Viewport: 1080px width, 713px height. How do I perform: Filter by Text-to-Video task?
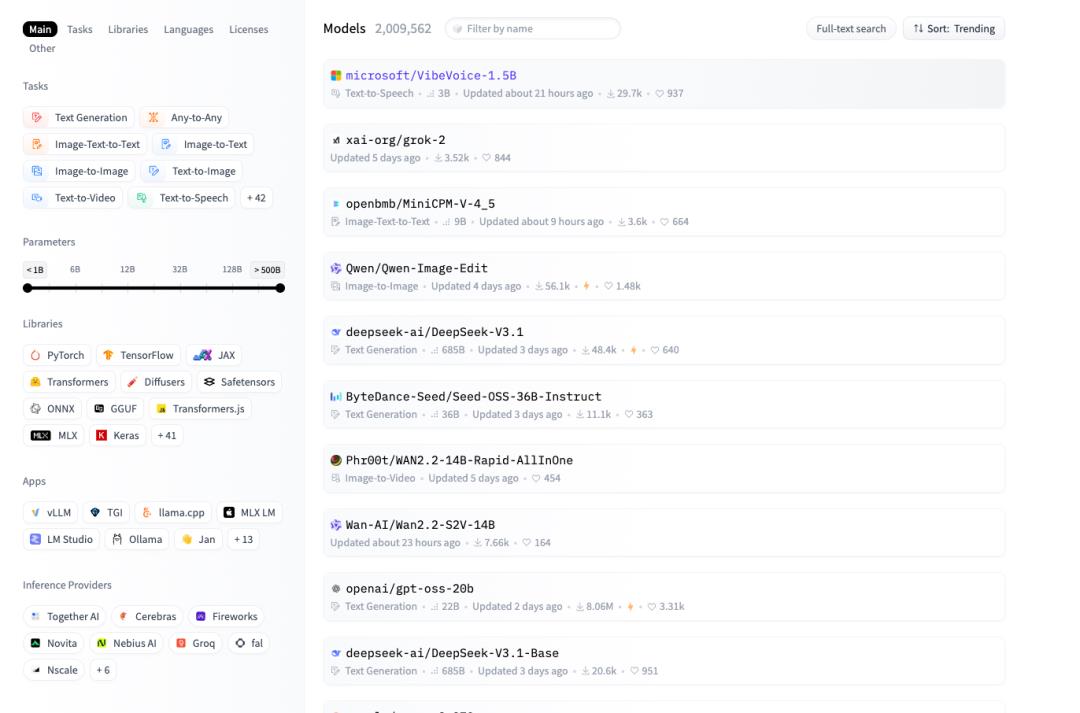pyautogui.click(x=73, y=198)
